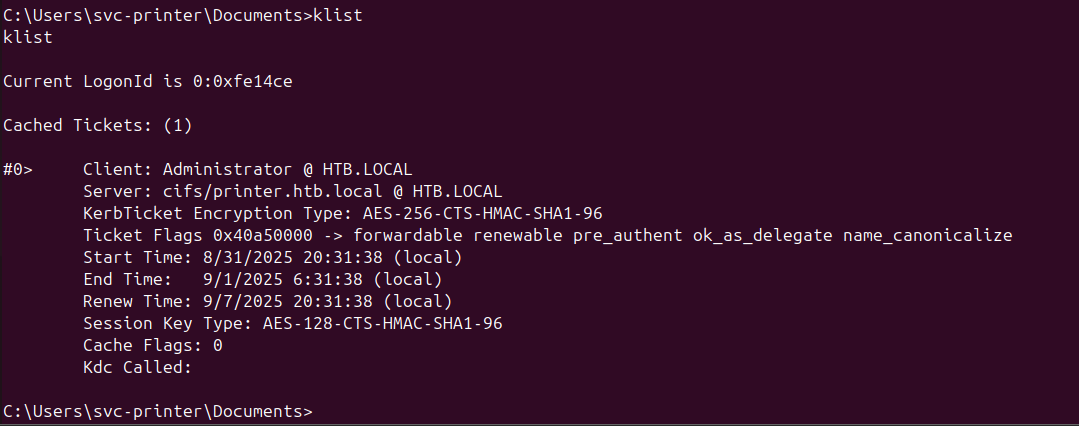
Task: Click the Client: Administrator @ HTB.LOCAL text
Action: pyautogui.click(x=248, y=169)
